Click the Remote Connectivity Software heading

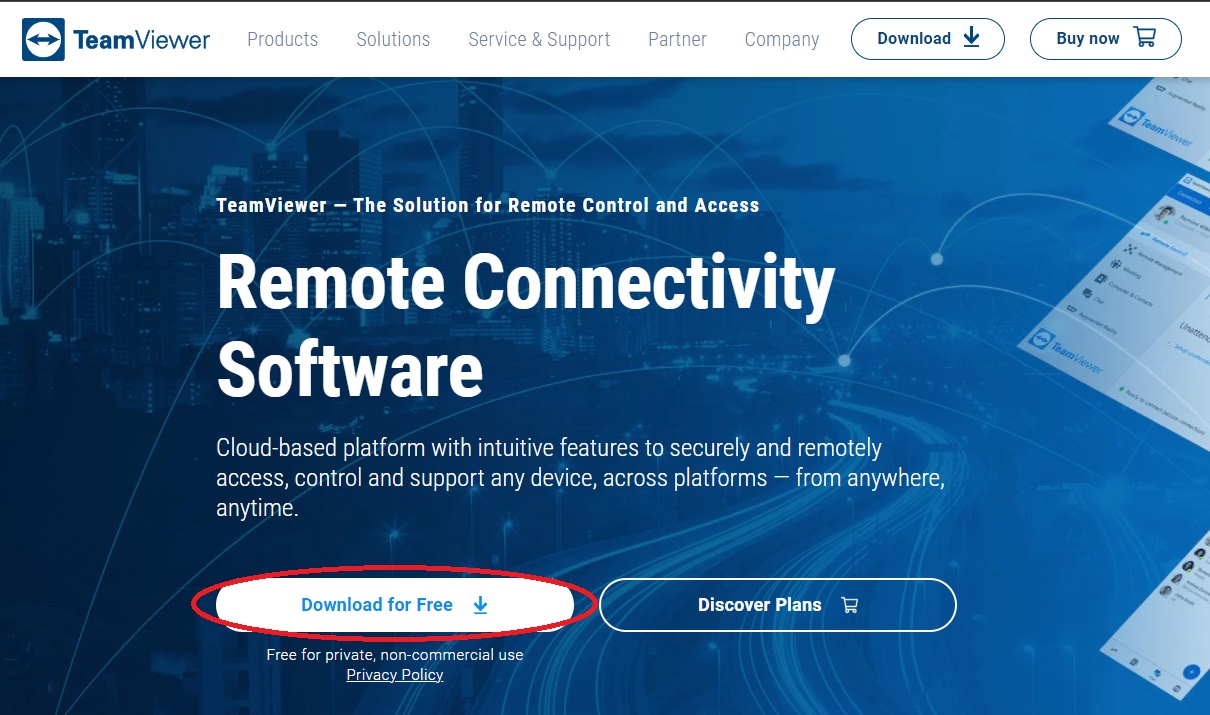(526, 325)
